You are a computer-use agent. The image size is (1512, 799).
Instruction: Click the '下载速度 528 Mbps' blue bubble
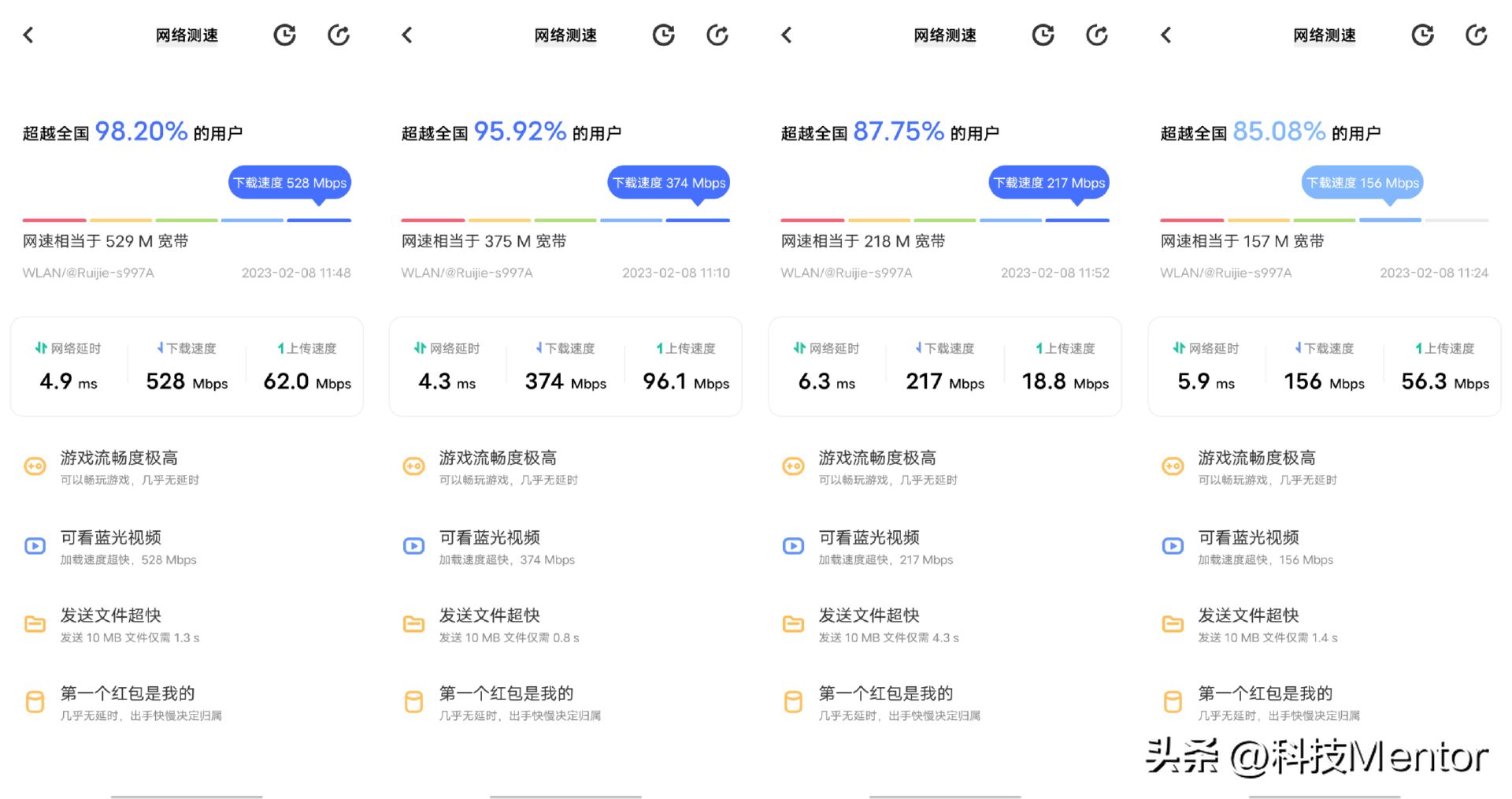point(290,183)
